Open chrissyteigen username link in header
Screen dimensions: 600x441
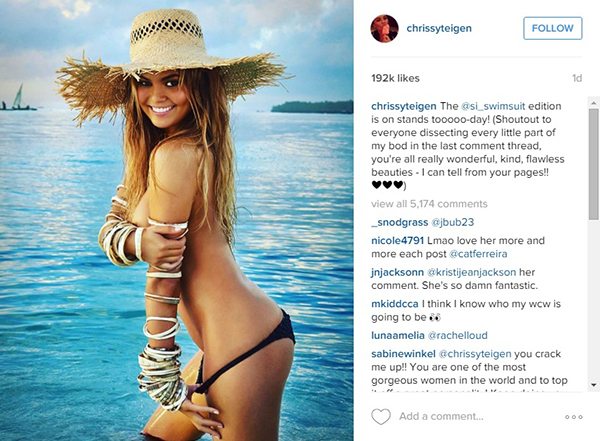(439, 28)
